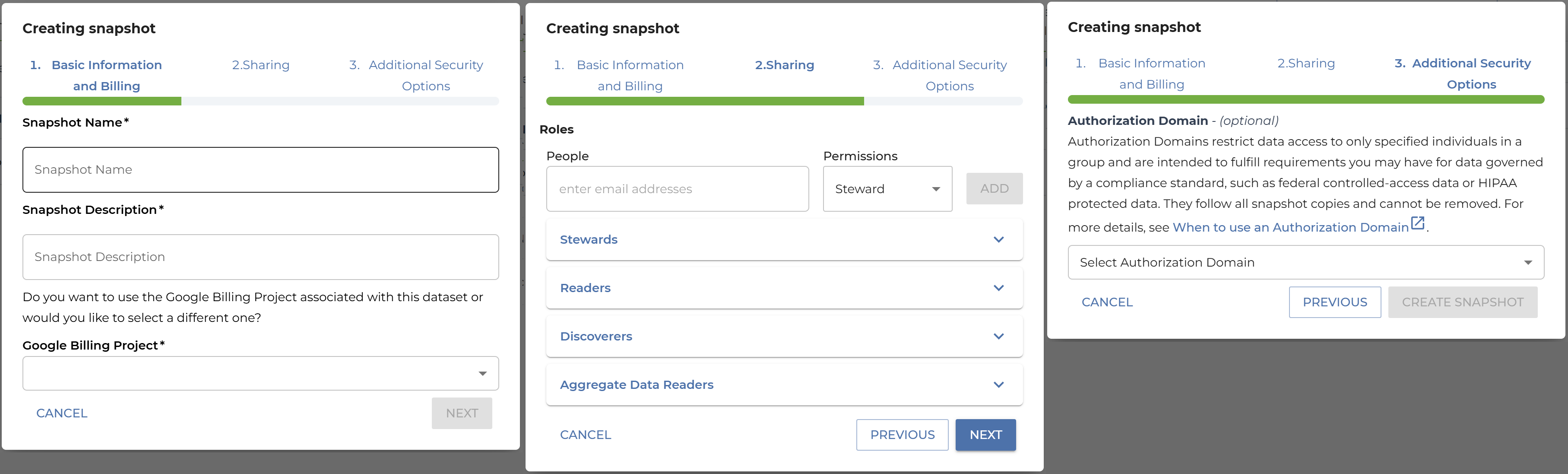
Task: Open the Steward permissions dropdown
Action: coord(887,189)
